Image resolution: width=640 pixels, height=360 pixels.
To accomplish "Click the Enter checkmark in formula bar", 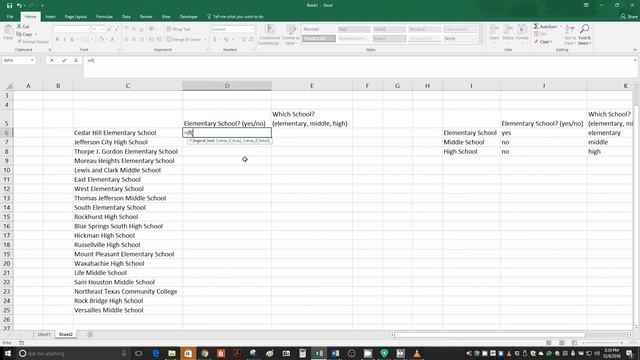I will 64,60.
